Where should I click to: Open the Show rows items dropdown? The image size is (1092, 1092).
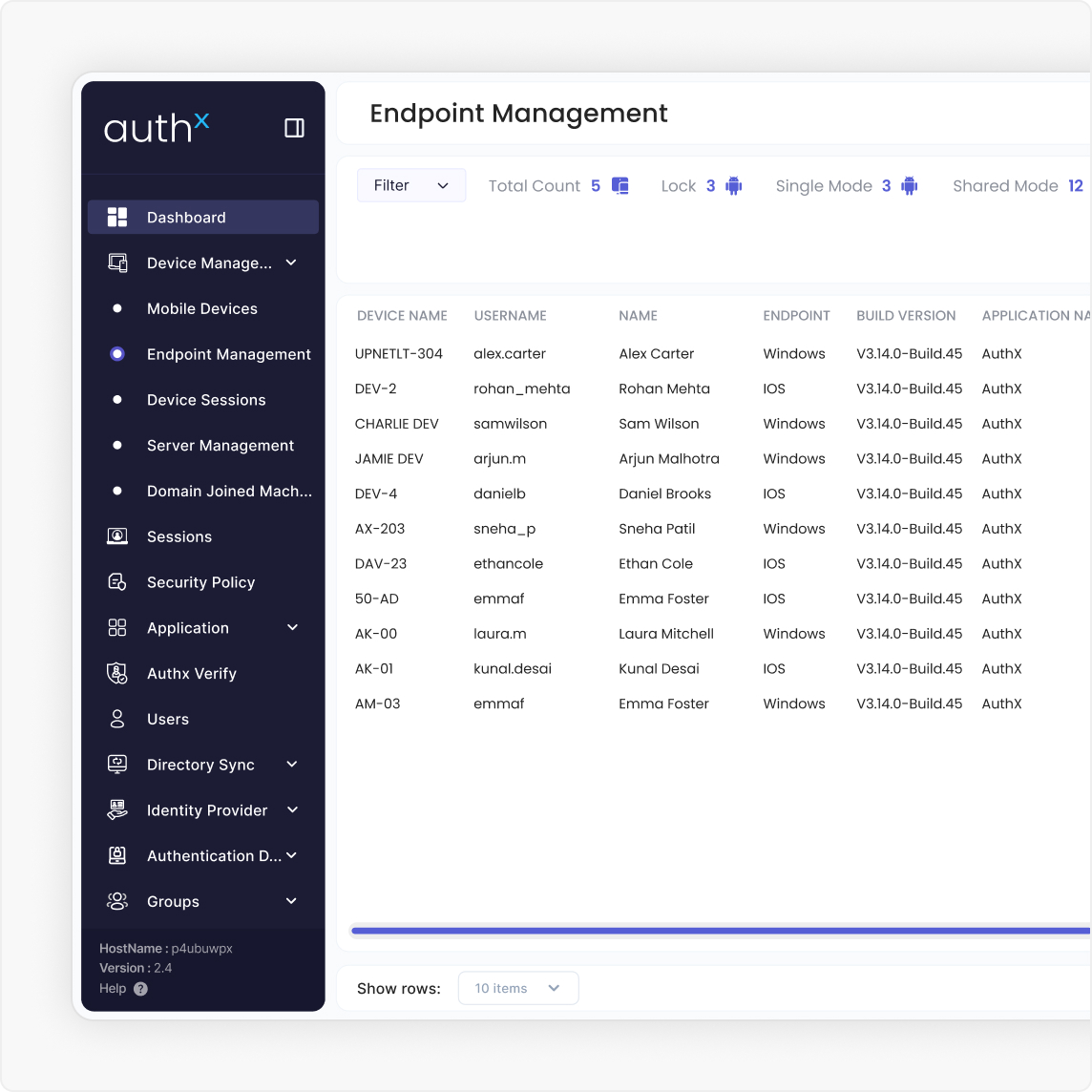[x=518, y=988]
